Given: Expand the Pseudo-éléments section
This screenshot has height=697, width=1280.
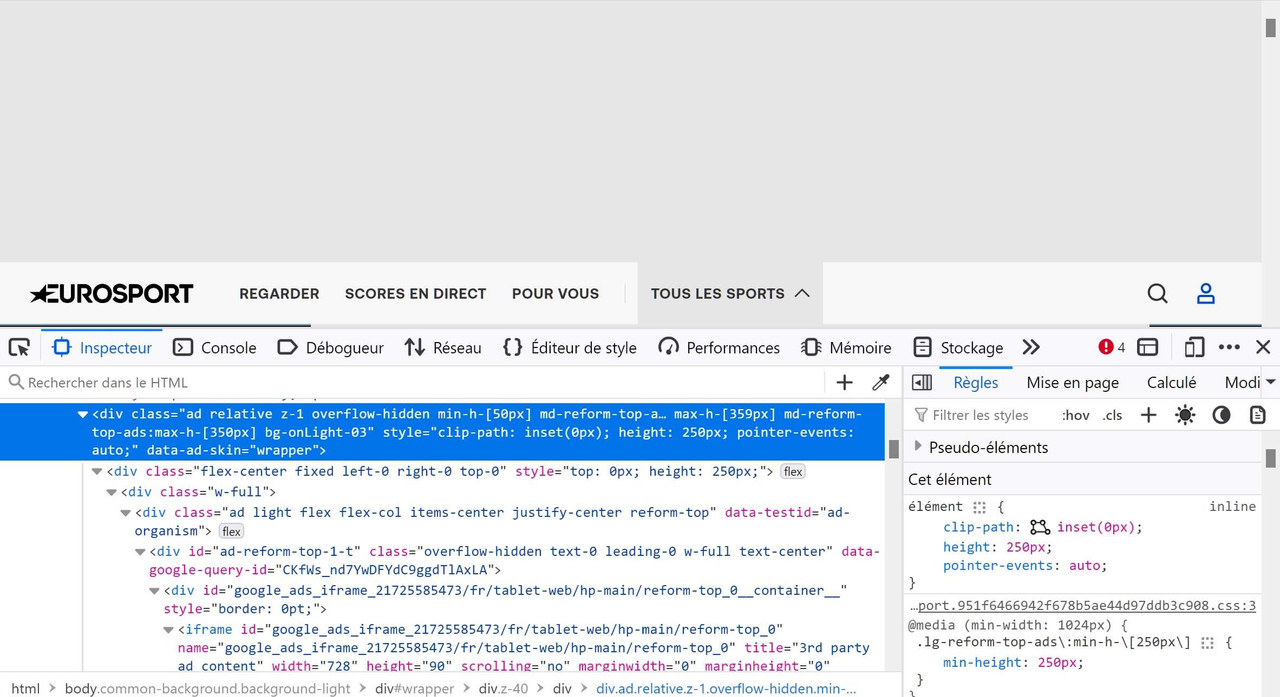Looking at the screenshot, I should pos(918,446).
